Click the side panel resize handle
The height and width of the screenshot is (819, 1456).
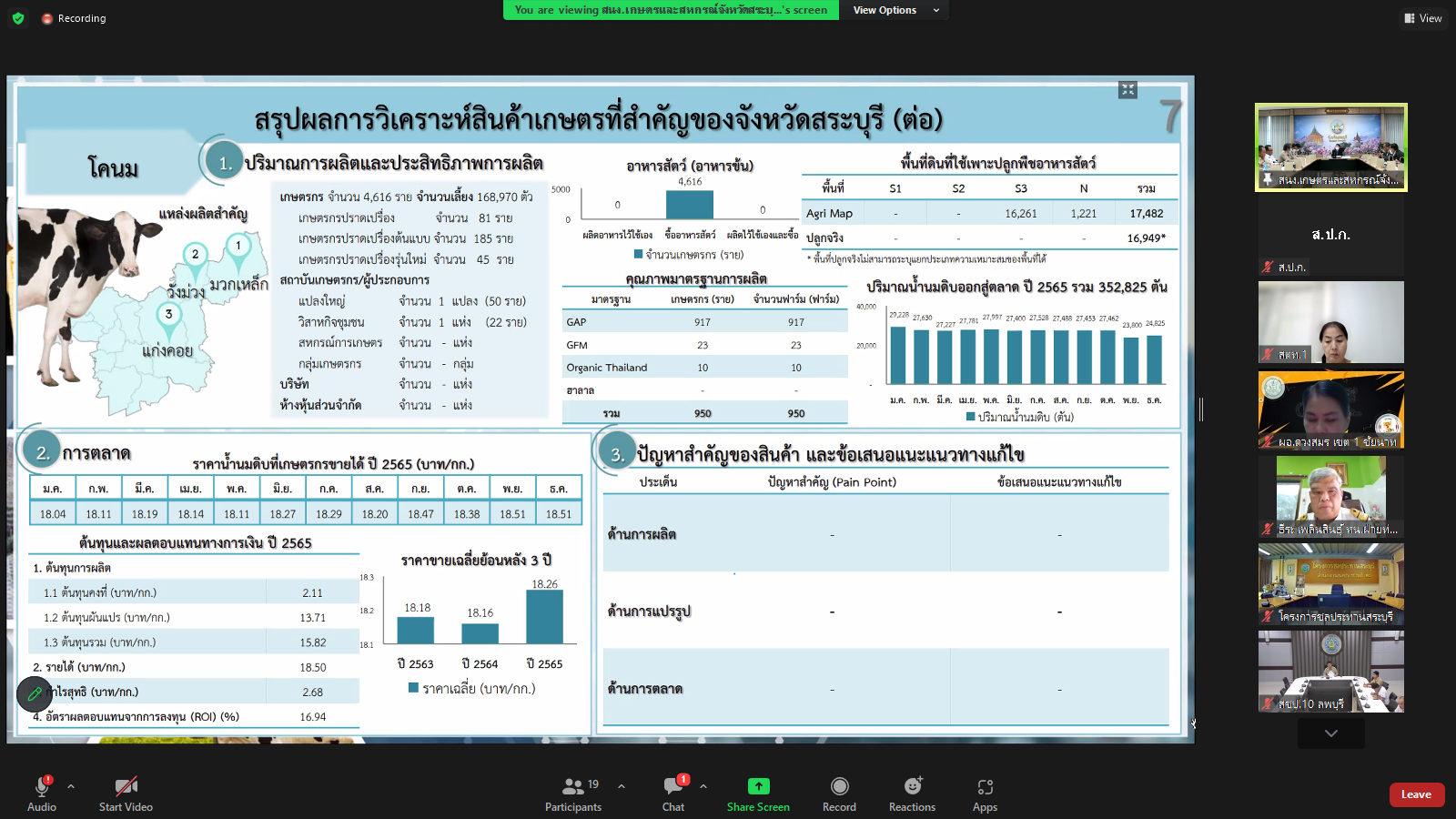click(1201, 409)
